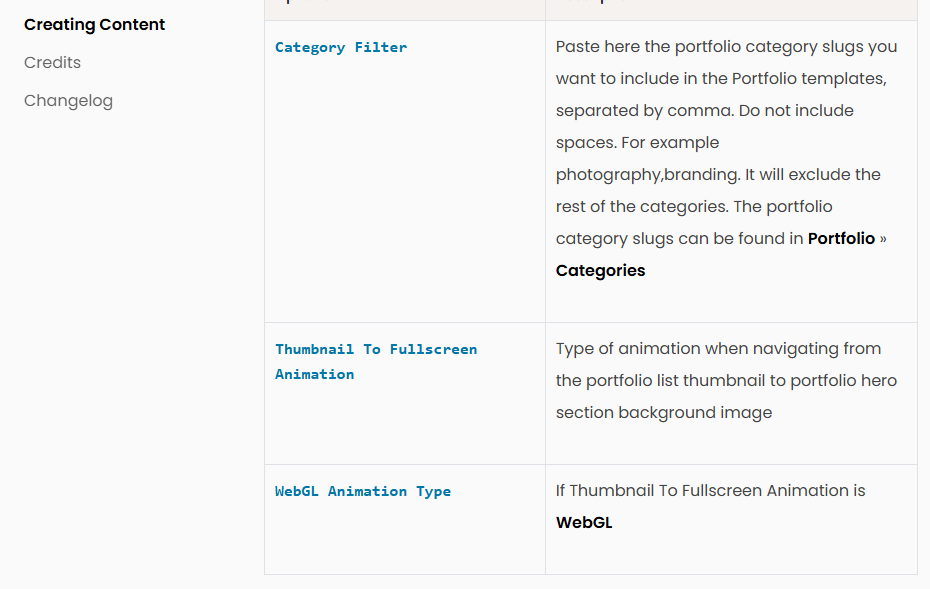Image resolution: width=930 pixels, height=589 pixels.
Task: Open the Creating Content sidebar link
Action: point(95,24)
